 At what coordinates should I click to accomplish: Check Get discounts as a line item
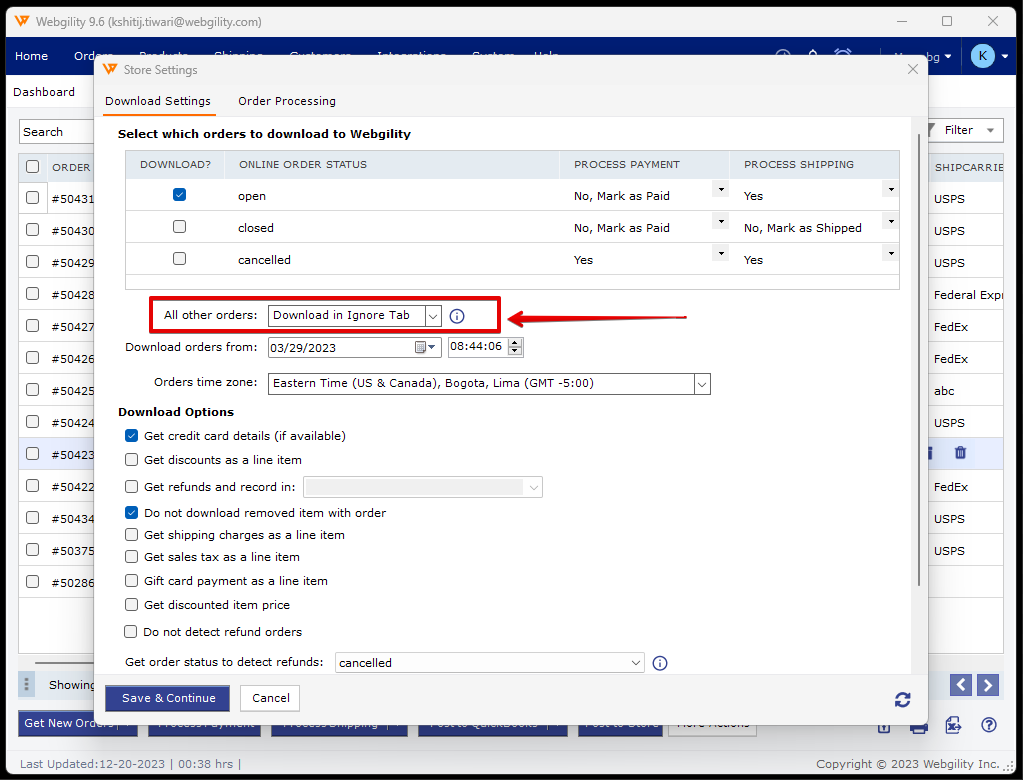click(132, 460)
